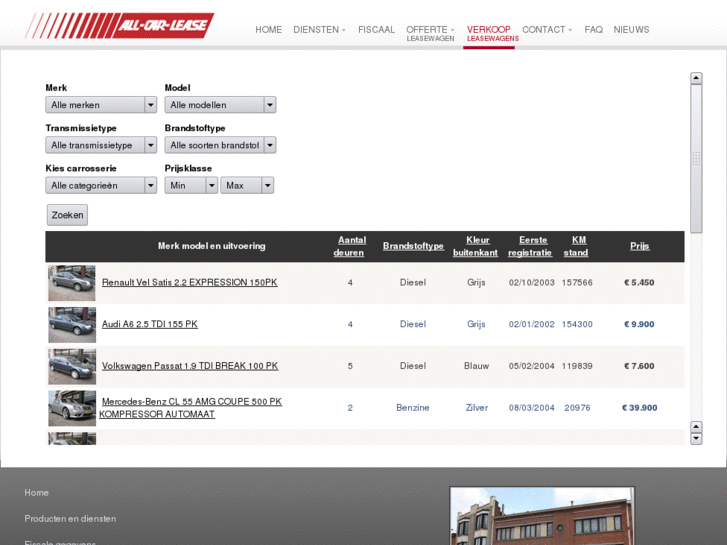Open the Model dropdown (Alle modellen)
The width and height of the screenshot is (727, 545).
[220, 105]
